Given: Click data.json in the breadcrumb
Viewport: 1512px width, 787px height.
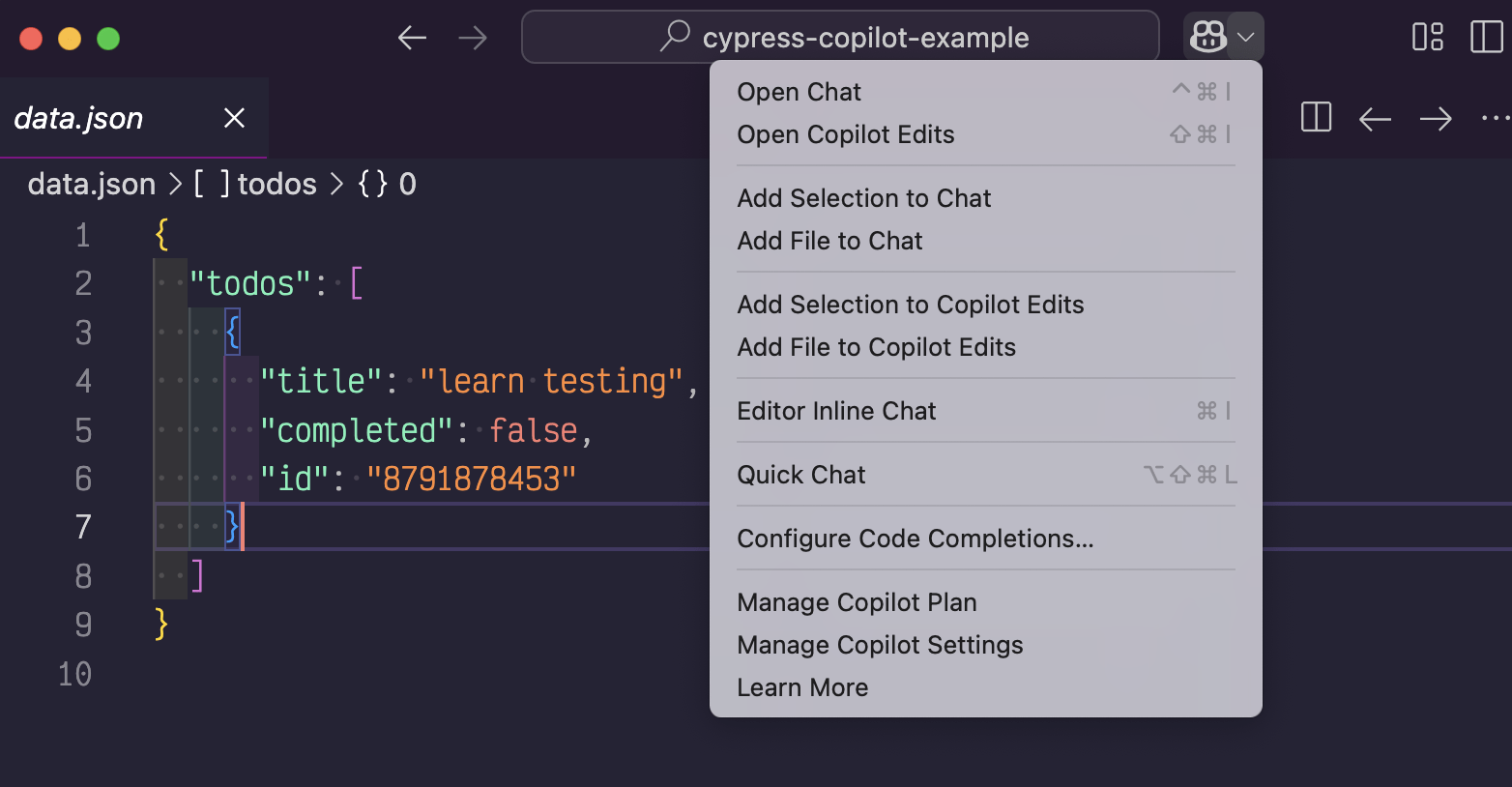Looking at the screenshot, I should [x=92, y=184].
